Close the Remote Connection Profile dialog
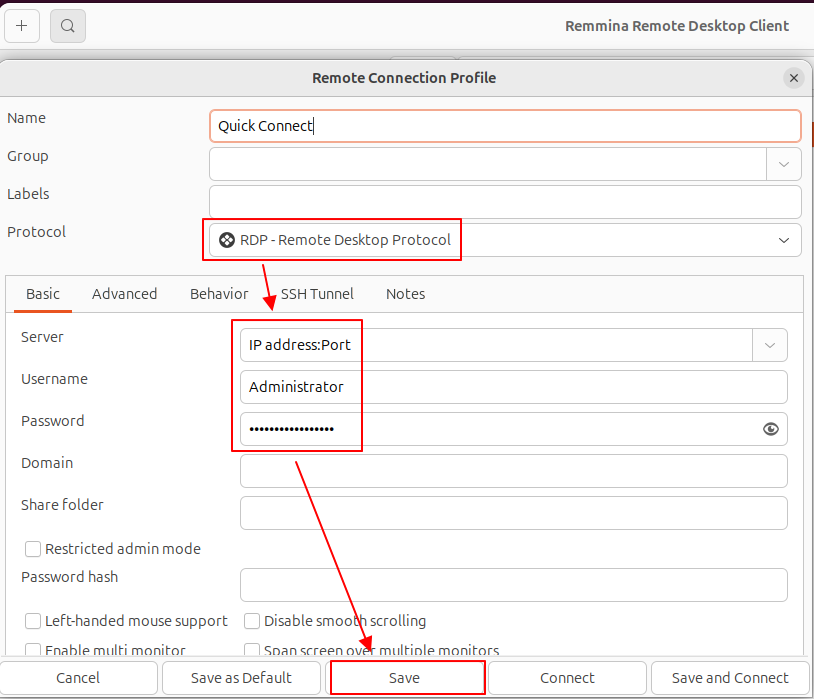The image size is (814, 699). tap(793, 78)
